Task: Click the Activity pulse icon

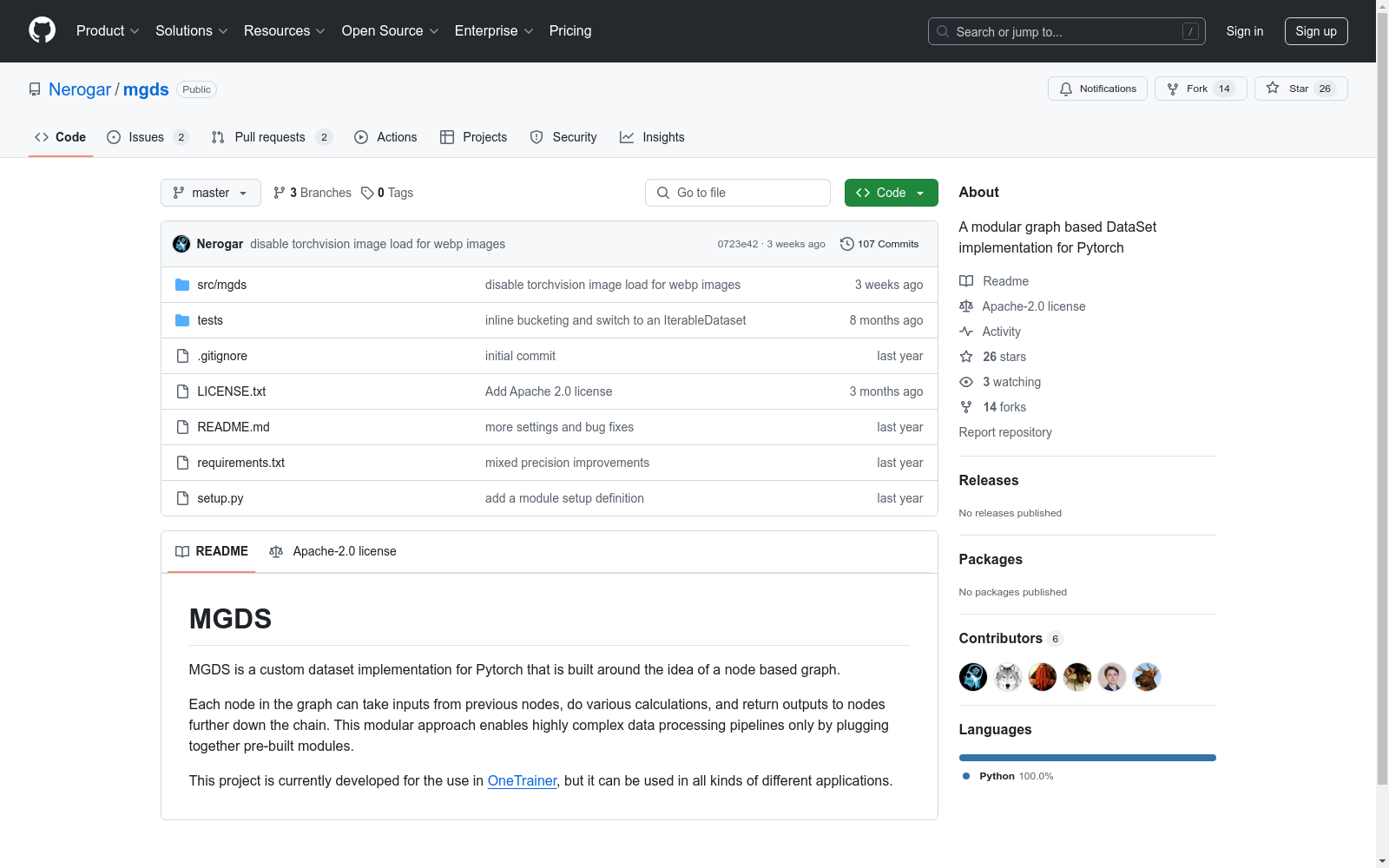Action: [966, 332]
